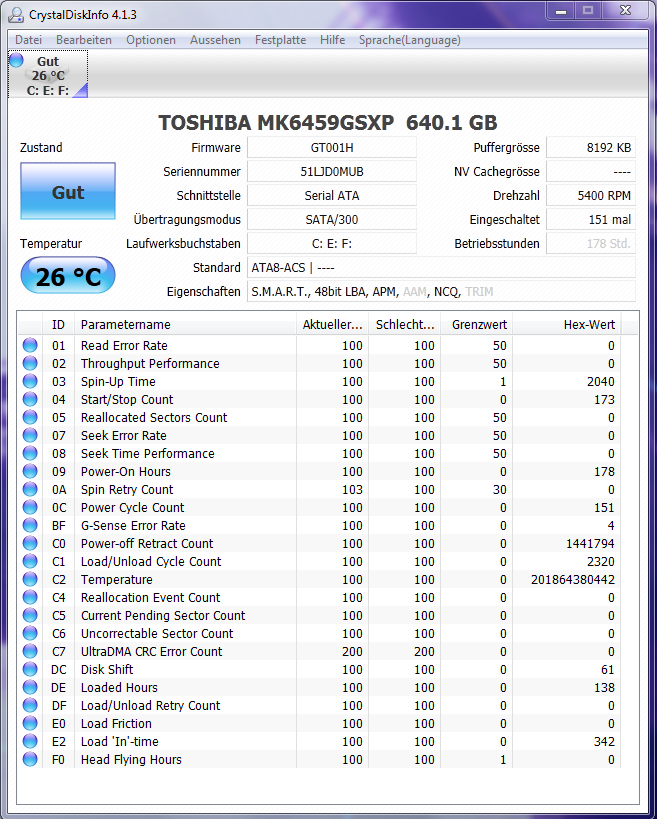Click status orb for Power Cycle Count
Screen dimensions: 657x819
pyautogui.click(x=30, y=507)
